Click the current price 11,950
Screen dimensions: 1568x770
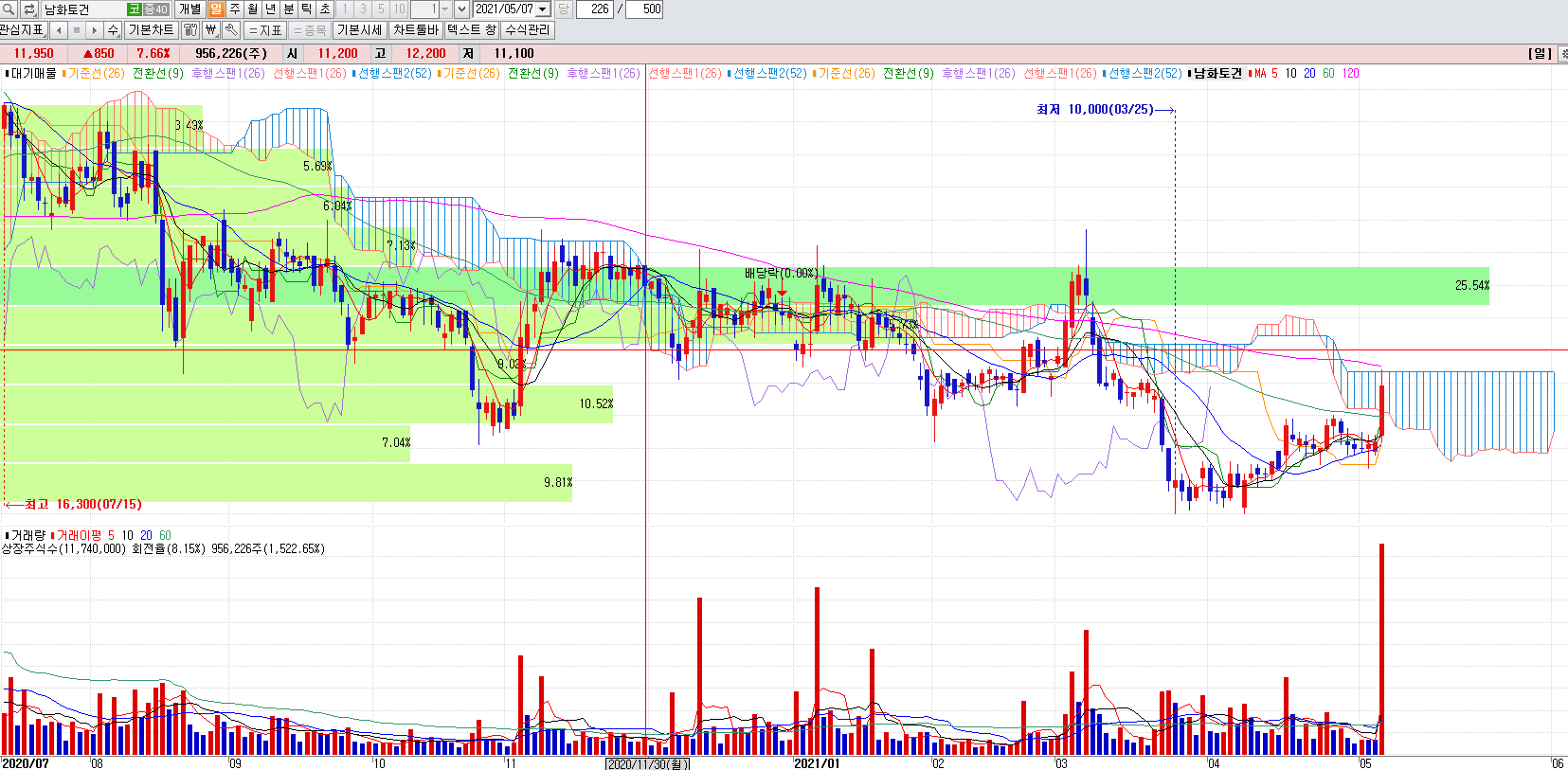coord(34,54)
